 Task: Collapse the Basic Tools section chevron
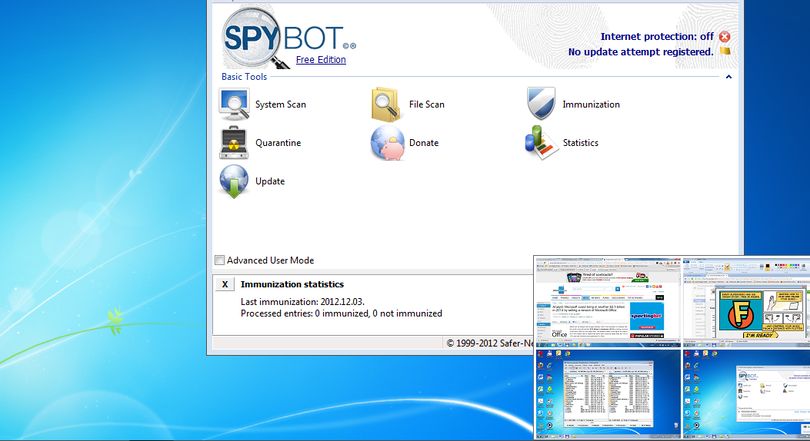point(728,77)
